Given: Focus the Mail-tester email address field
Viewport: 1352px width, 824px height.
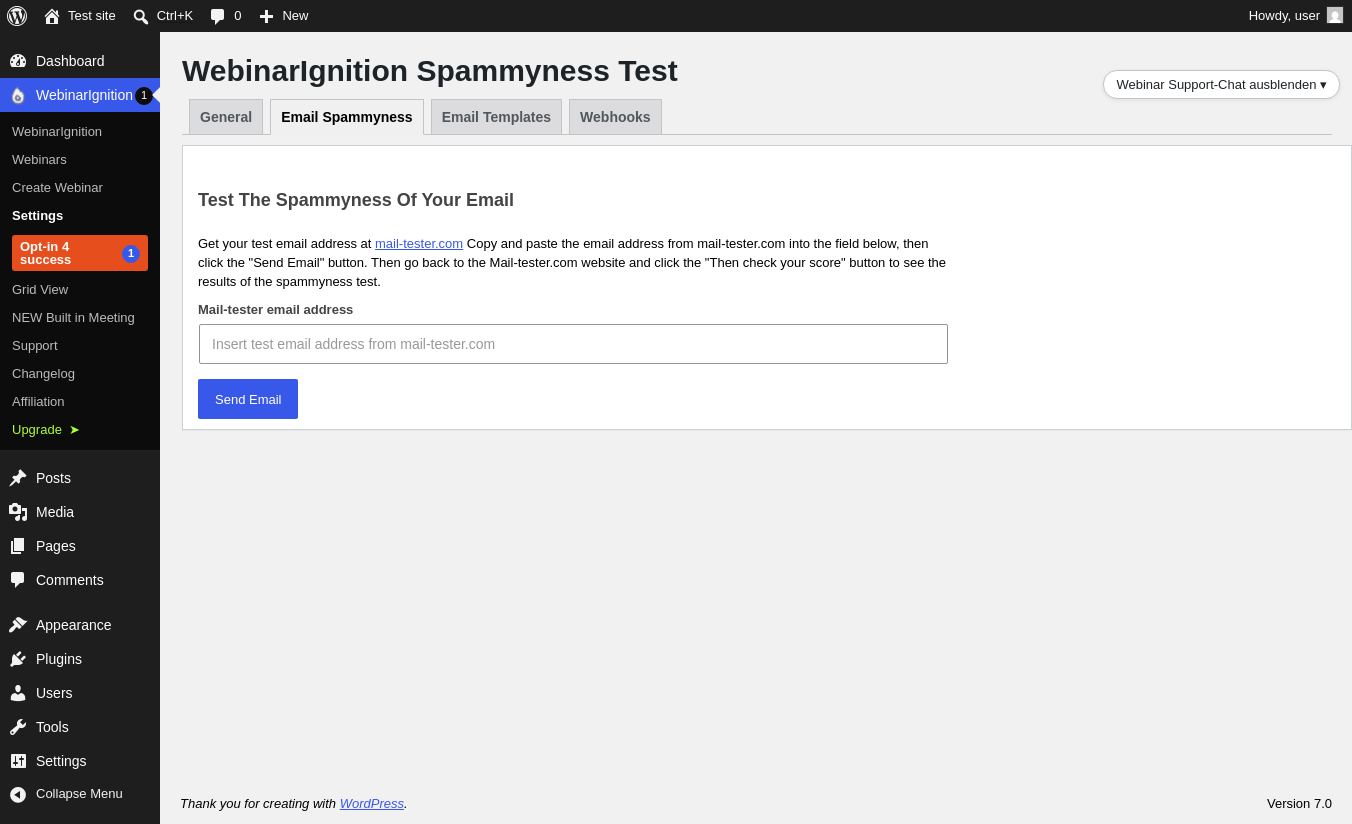Looking at the screenshot, I should pos(573,344).
